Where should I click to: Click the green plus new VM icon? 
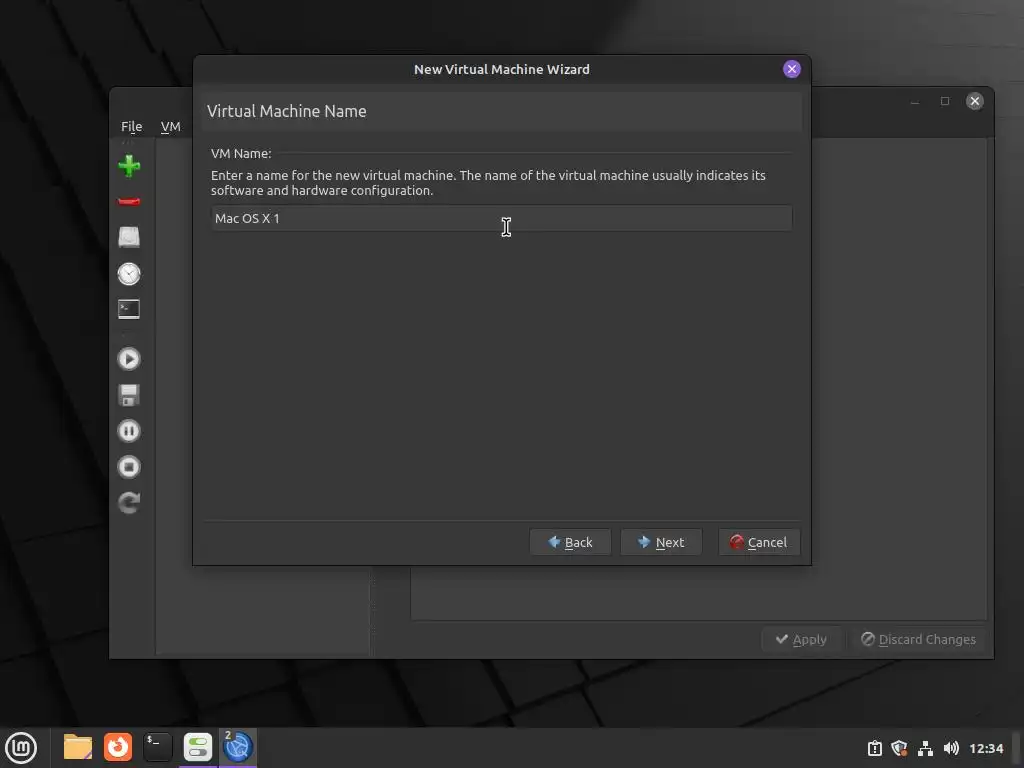[129, 166]
